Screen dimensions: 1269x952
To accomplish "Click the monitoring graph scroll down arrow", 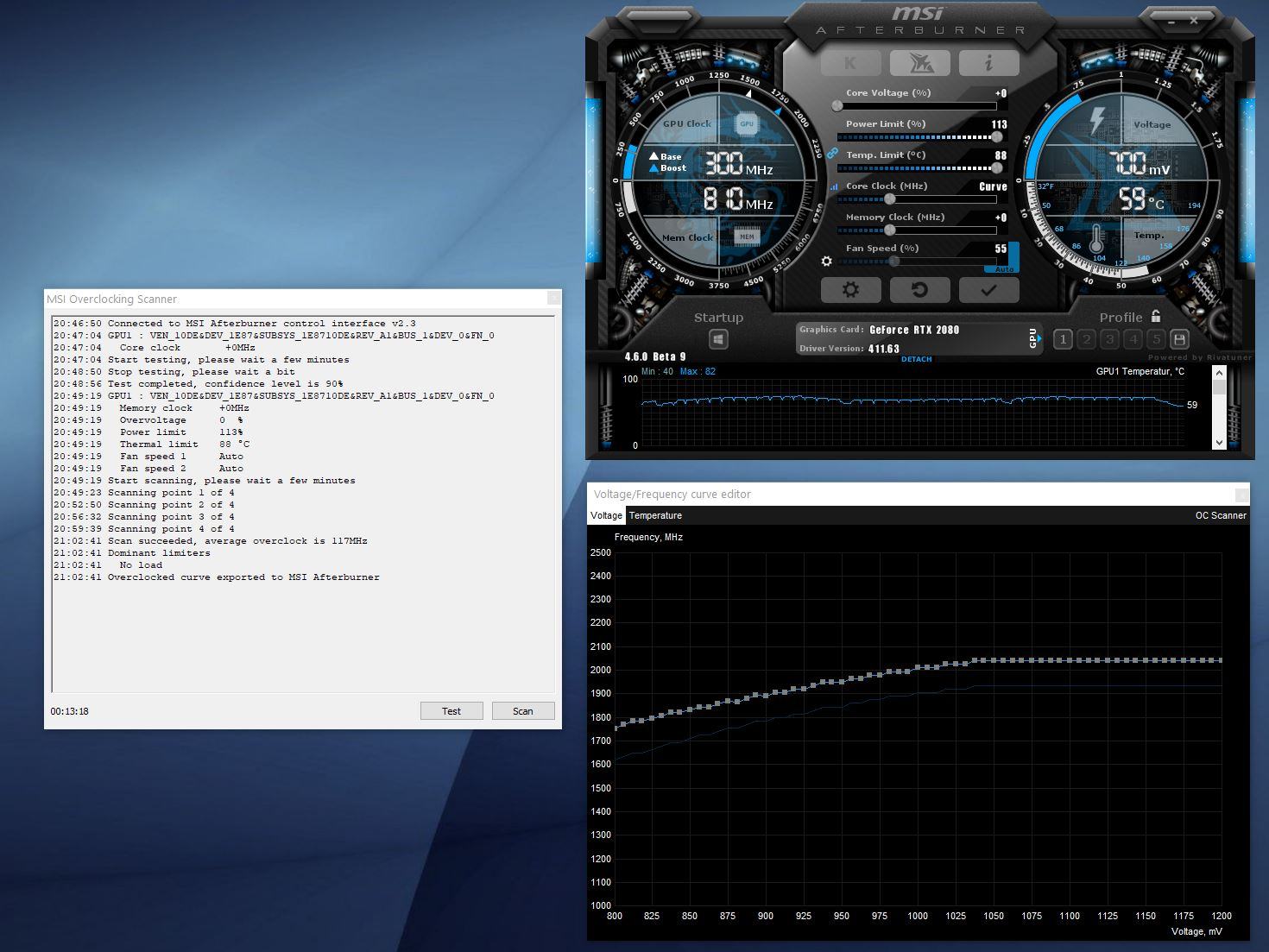I will (1219, 442).
